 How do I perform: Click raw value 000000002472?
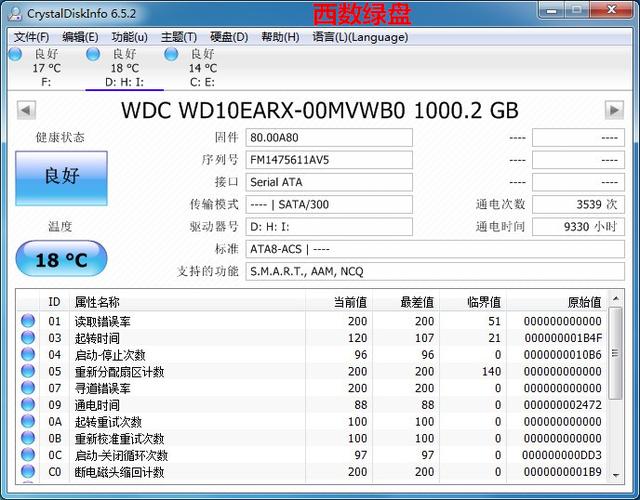pos(563,405)
